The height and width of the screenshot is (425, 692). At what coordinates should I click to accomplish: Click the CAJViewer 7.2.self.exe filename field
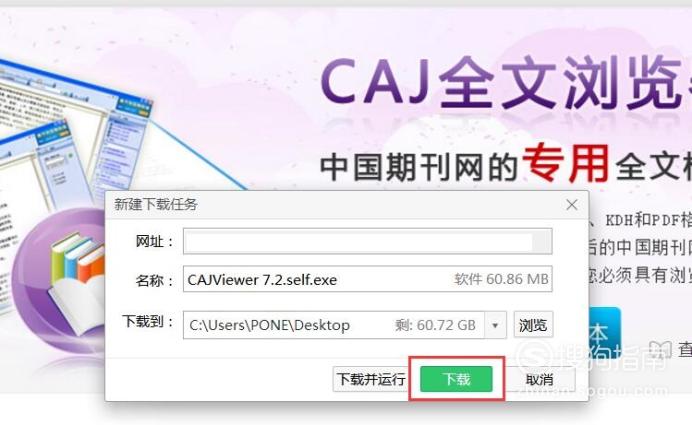367,279
